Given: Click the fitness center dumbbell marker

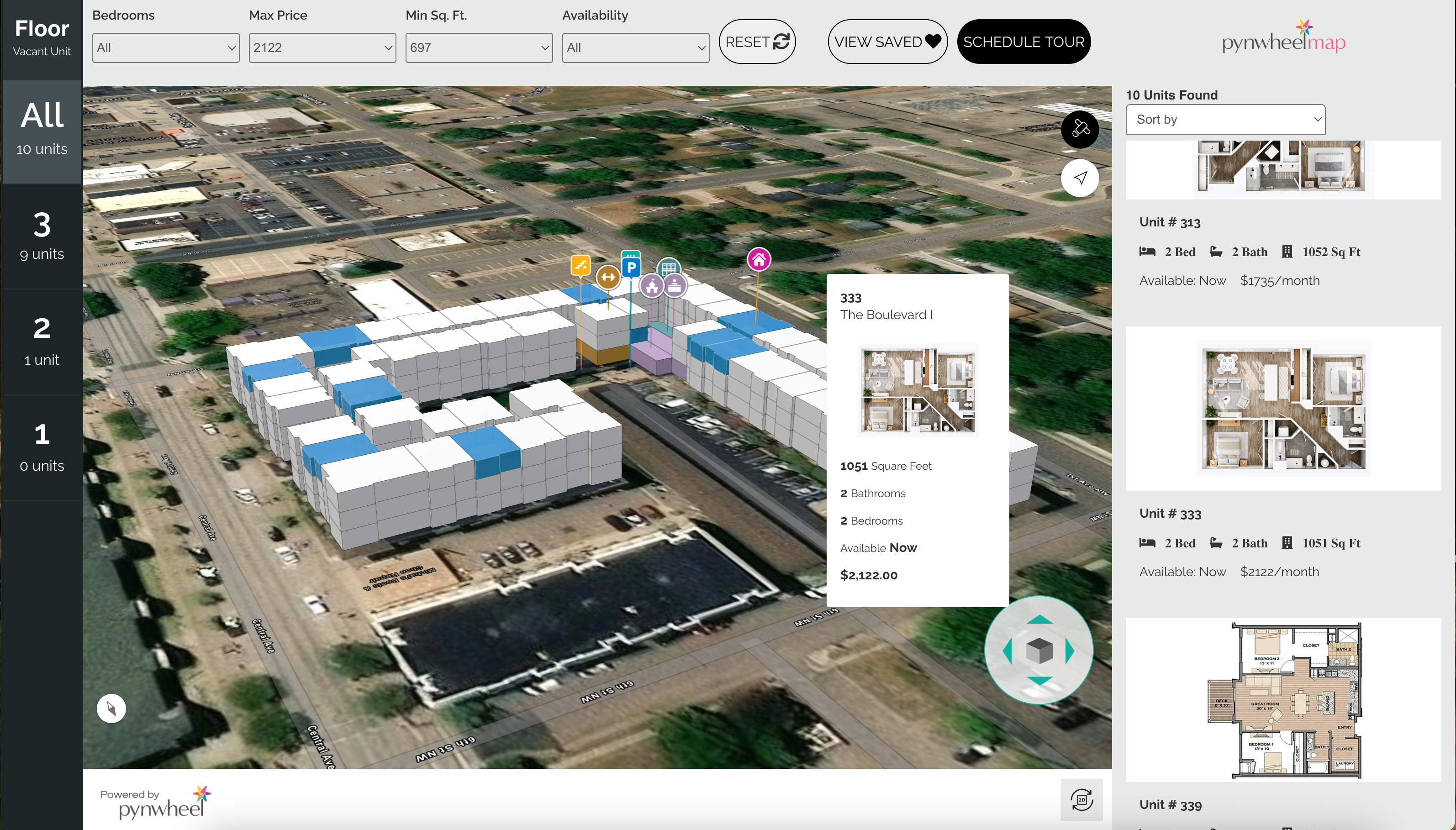Looking at the screenshot, I should [608, 277].
